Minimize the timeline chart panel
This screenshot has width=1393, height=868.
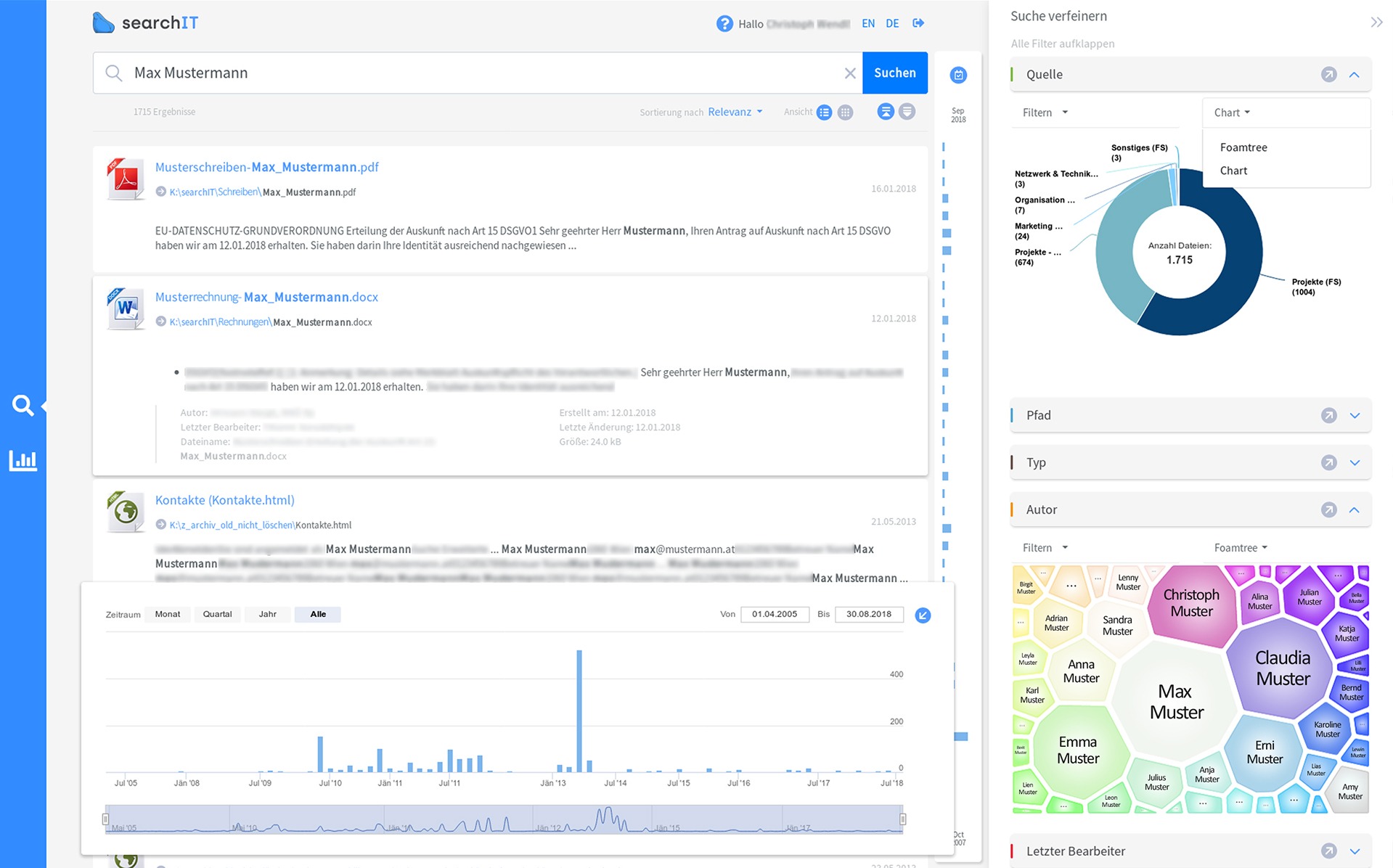click(x=923, y=615)
